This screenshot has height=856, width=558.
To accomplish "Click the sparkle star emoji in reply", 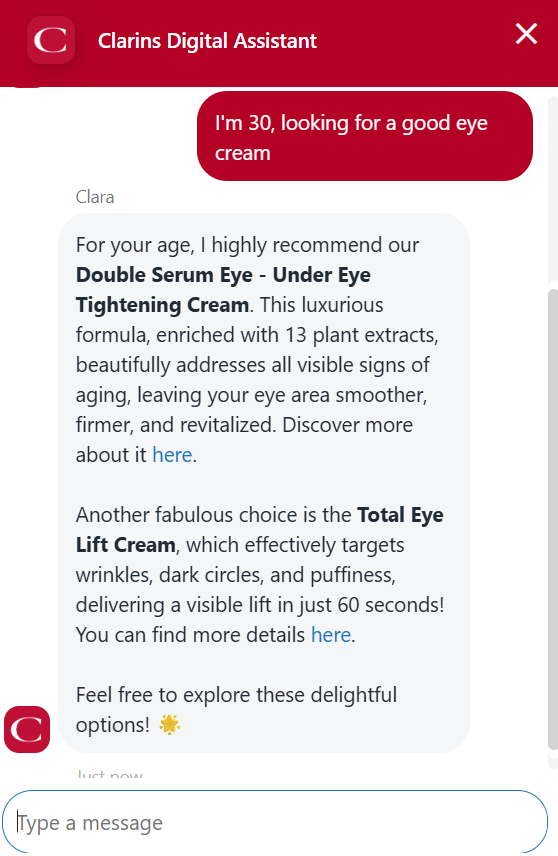I will click(x=169, y=725).
